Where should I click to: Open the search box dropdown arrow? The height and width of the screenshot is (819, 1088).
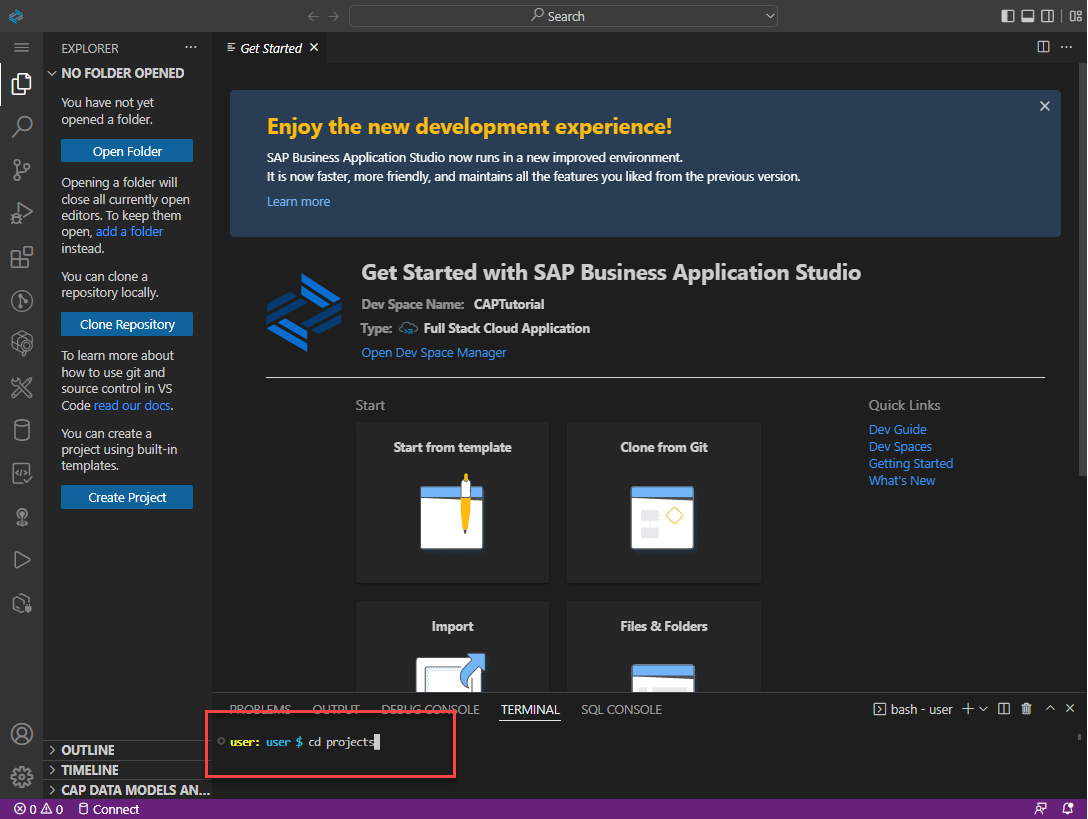(x=770, y=16)
